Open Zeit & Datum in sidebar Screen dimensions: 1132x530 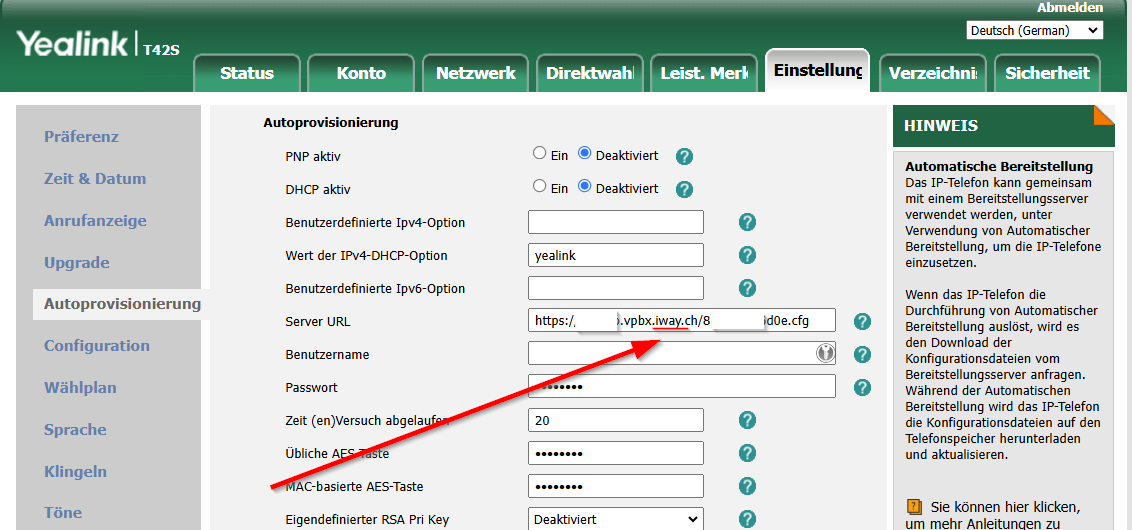(x=95, y=178)
